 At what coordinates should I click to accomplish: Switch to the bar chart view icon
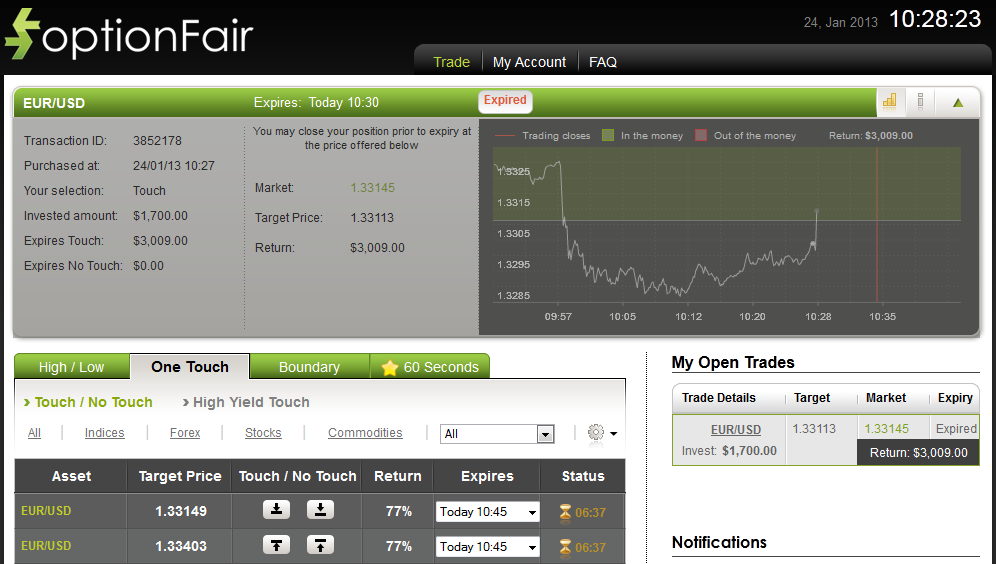pyautogui.click(x=889, y=101)
